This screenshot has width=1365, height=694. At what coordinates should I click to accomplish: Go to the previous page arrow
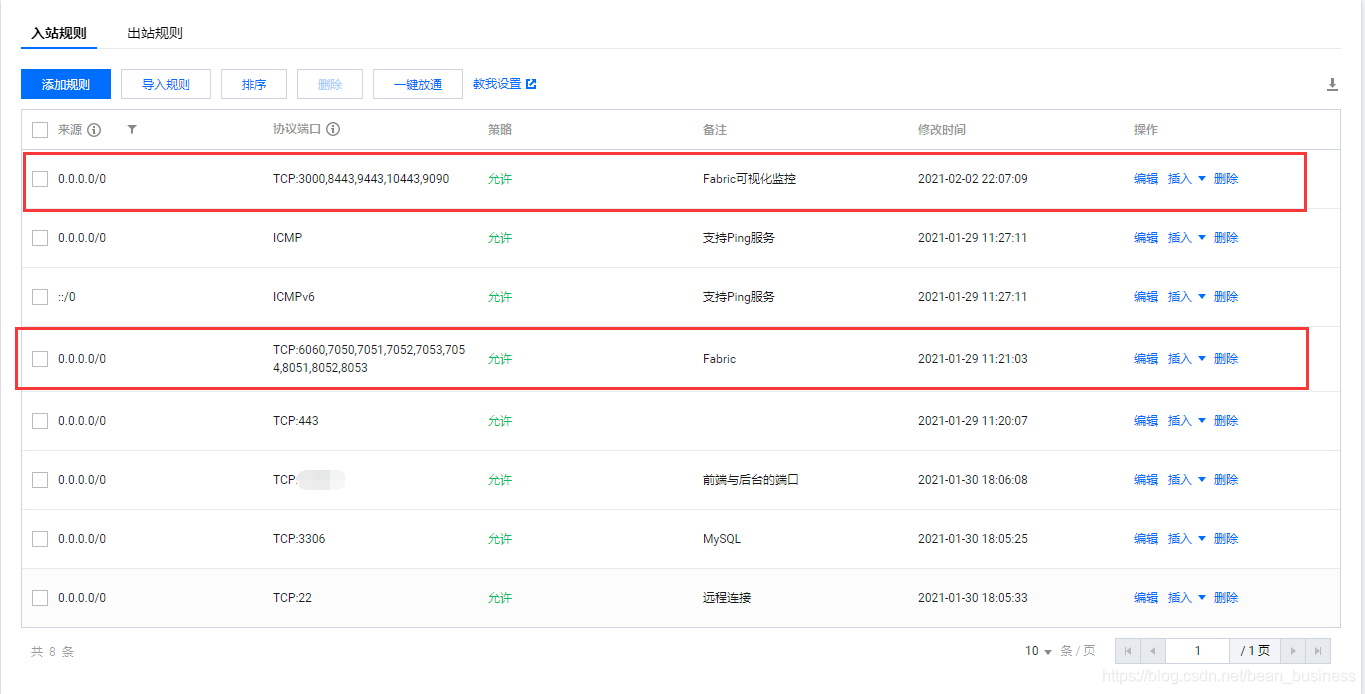[x=1152, y=651]
